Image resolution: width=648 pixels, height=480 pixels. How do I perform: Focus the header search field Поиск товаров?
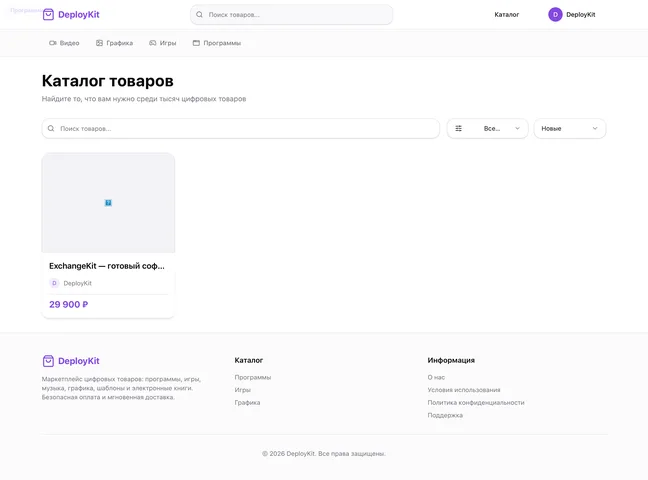pyautogui.click(x=291, y=14)
